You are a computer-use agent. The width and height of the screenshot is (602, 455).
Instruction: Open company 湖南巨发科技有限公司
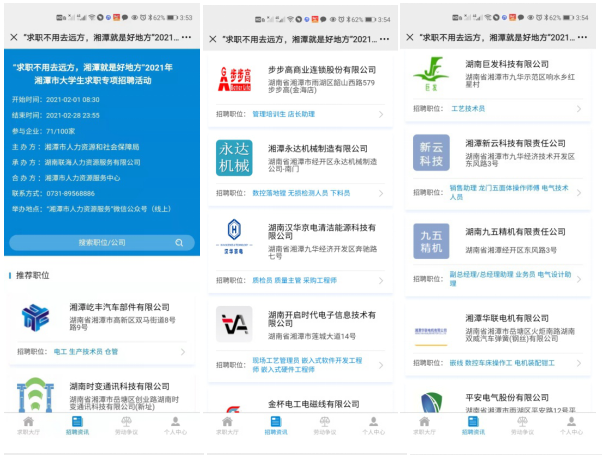coord(507,64)
